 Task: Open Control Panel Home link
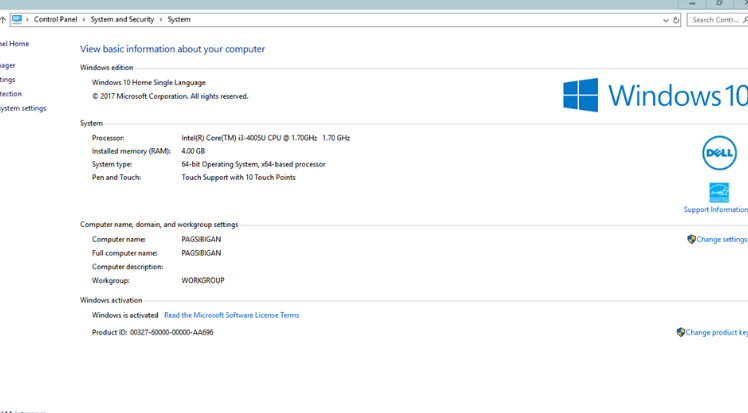click(14, 43)
